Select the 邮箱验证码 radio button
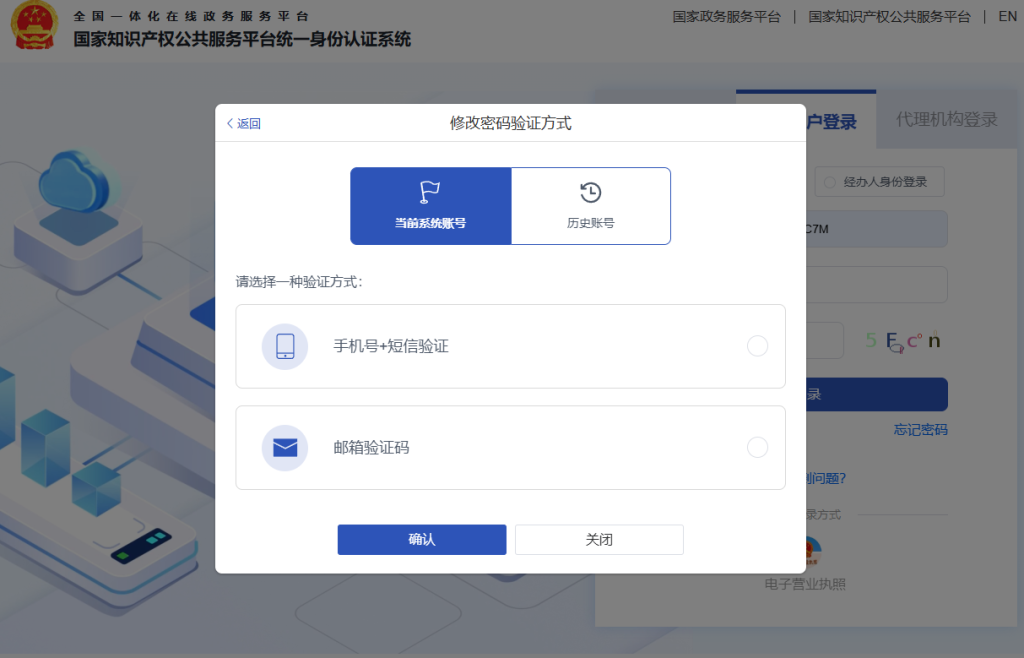Screen dimensions: 1024x658 coord(757,447)
